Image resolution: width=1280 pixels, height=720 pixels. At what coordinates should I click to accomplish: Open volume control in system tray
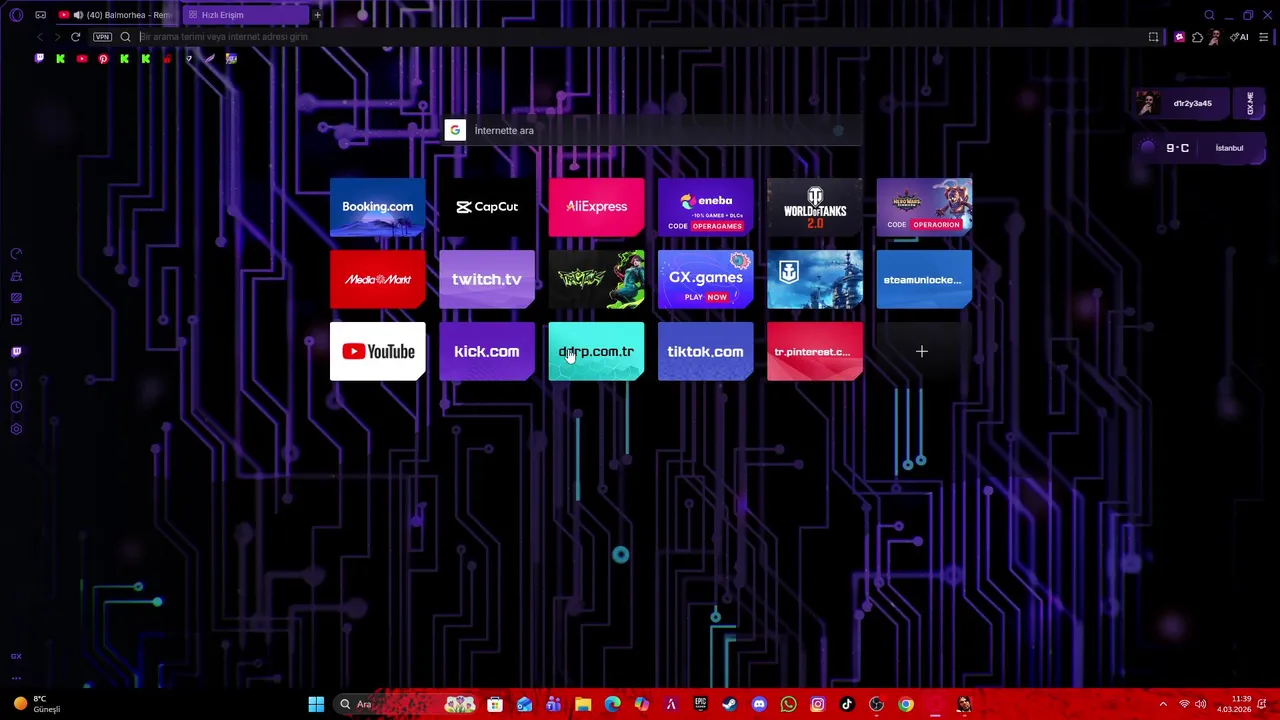coord(1200,705)
